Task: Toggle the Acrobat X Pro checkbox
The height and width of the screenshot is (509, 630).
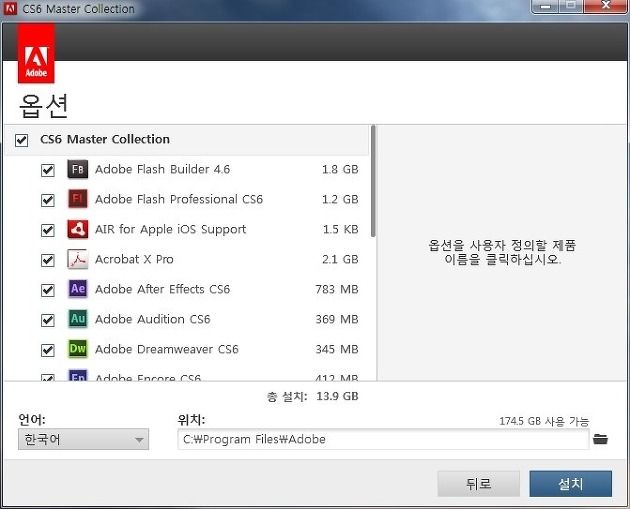Action: point(47,260)
